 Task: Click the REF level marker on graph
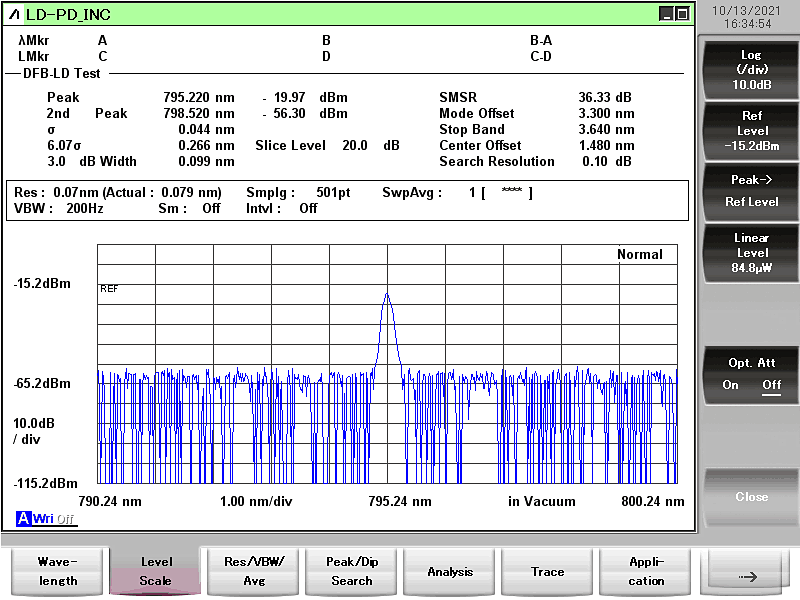coord(109,288)
